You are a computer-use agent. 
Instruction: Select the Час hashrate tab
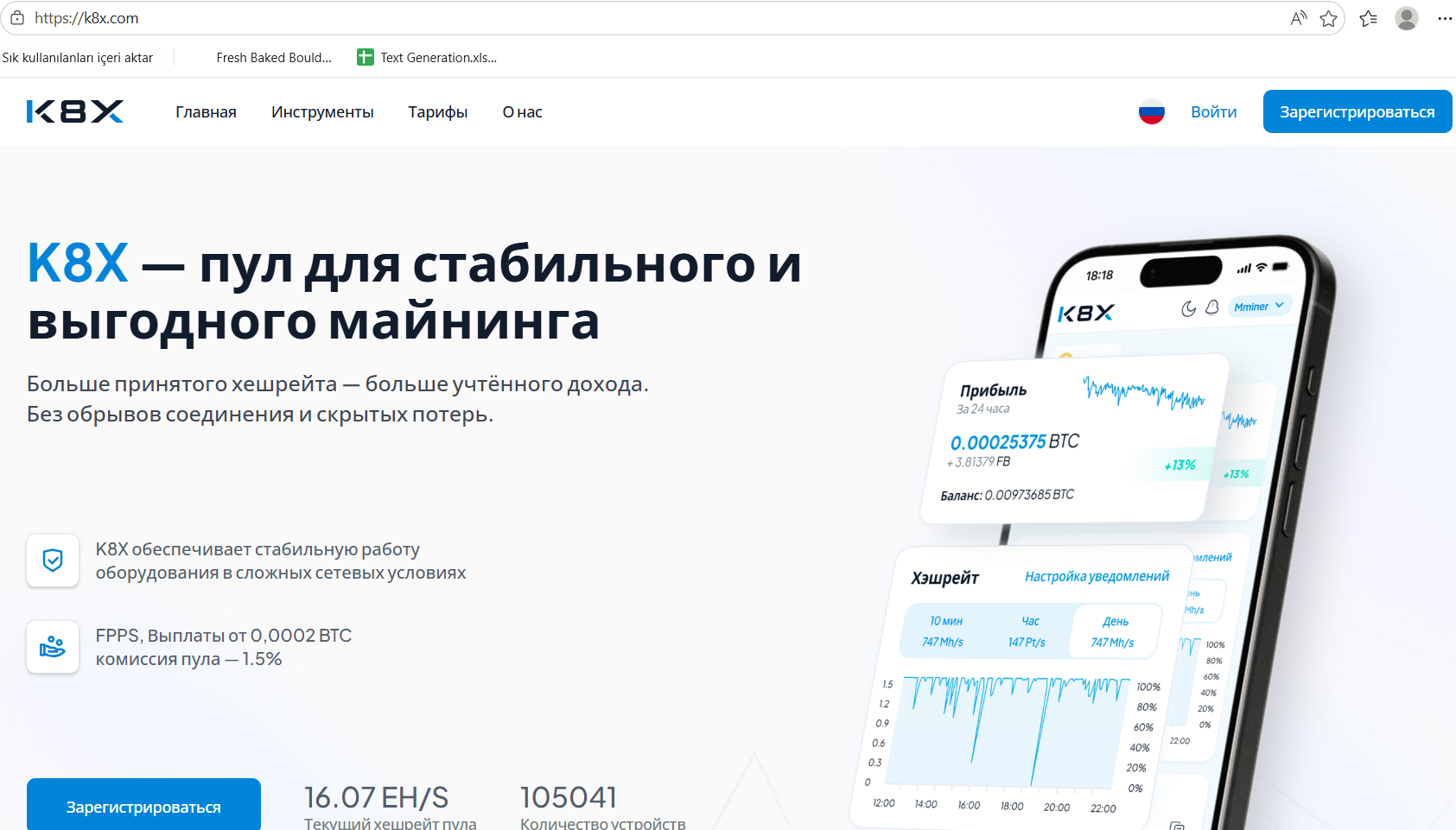(1028, 631)
